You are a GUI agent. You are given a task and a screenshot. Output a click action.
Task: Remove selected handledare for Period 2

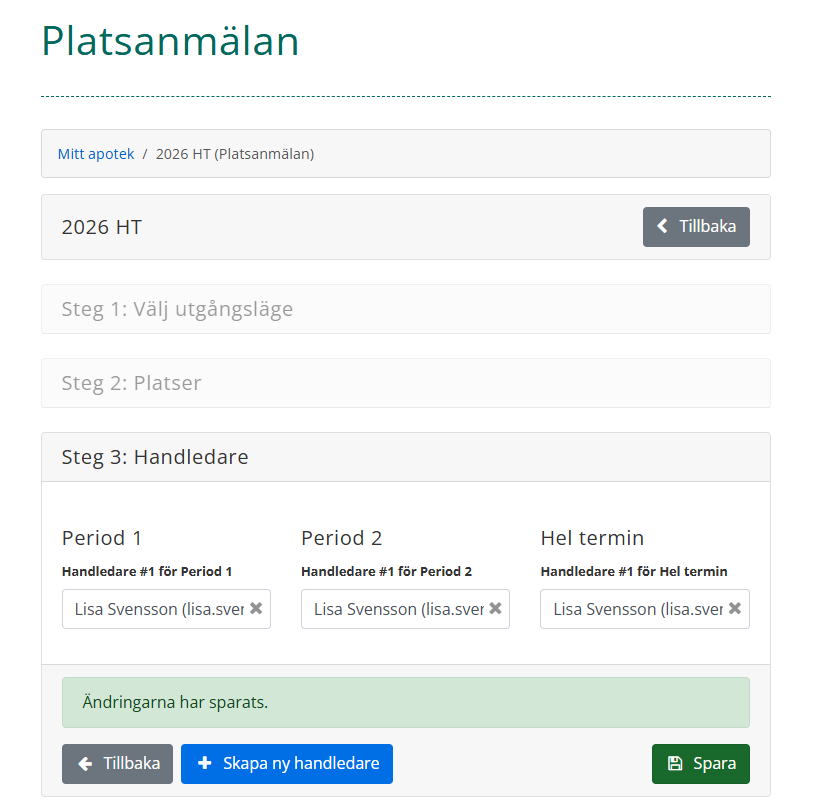pyautogui.click(x=495, y=608)
